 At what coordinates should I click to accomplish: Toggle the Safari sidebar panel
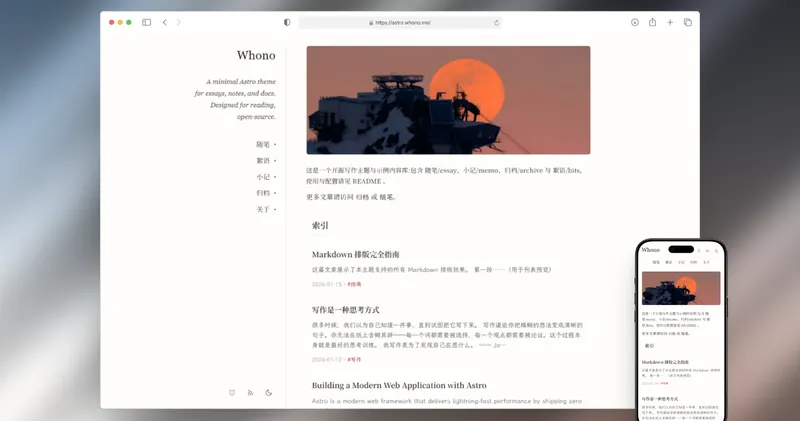coord(146,22)
